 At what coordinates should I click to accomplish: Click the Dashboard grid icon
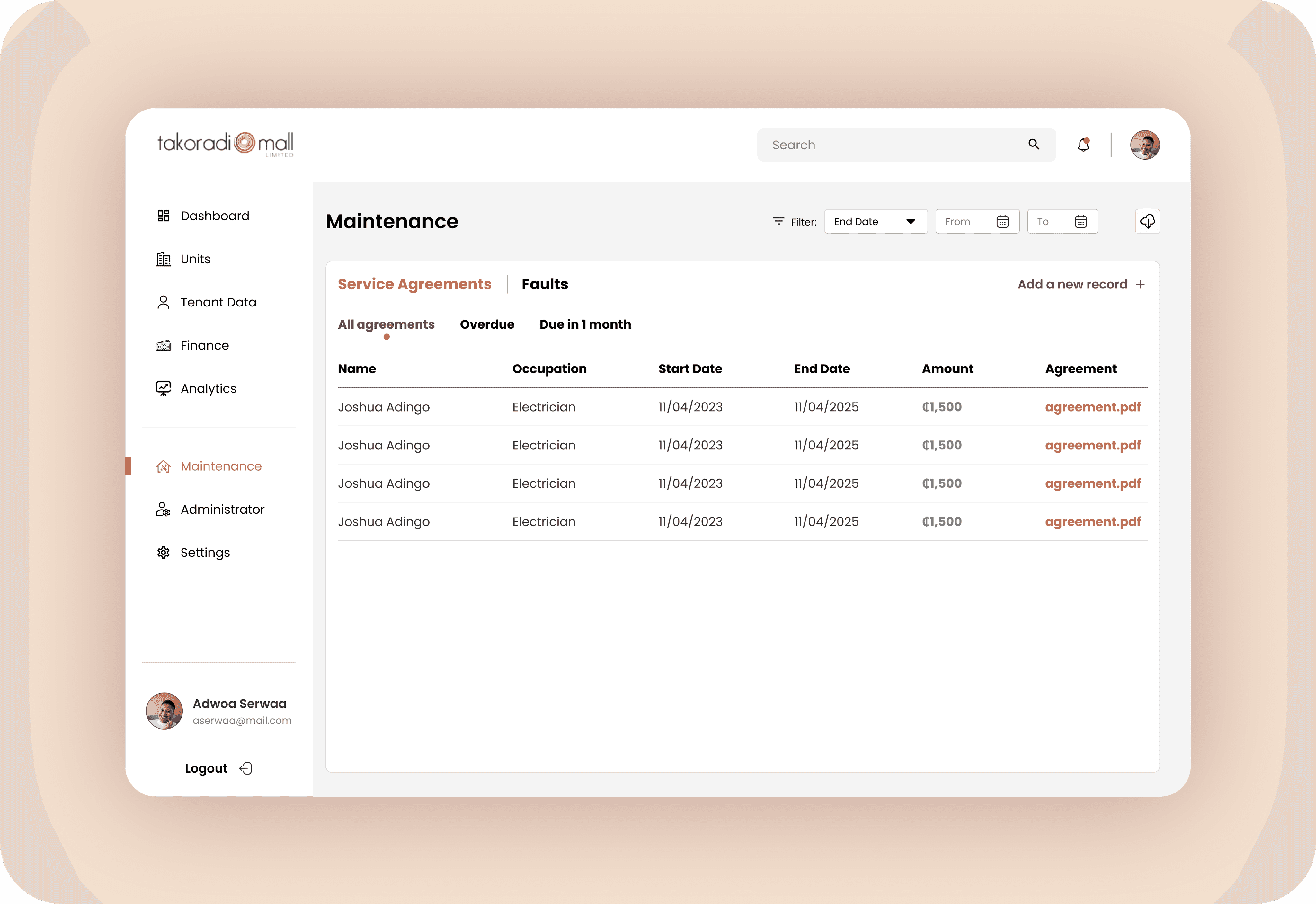pos(163,216)
